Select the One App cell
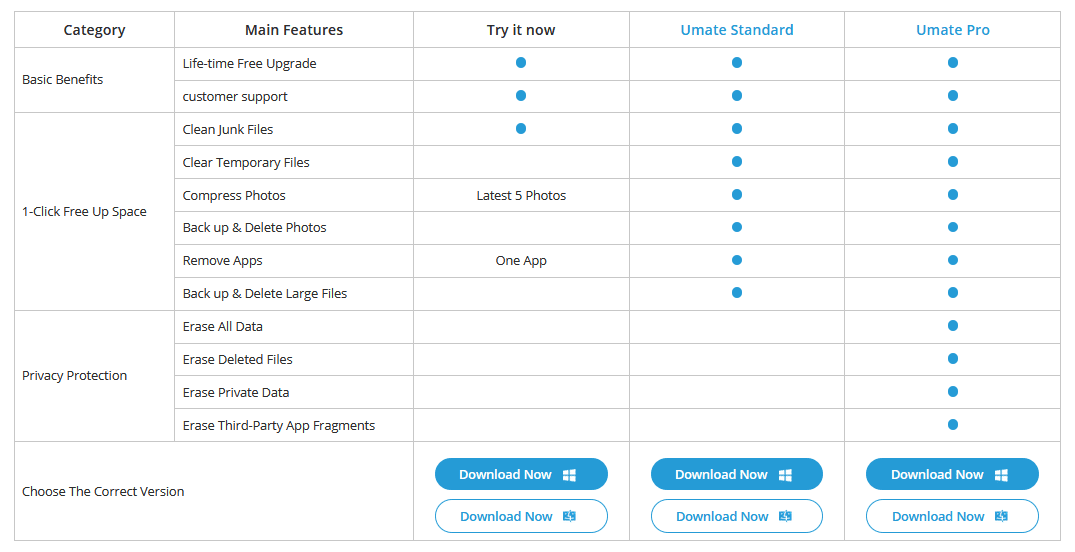This screenshot has width=1075, height=552. click(521, 261)
